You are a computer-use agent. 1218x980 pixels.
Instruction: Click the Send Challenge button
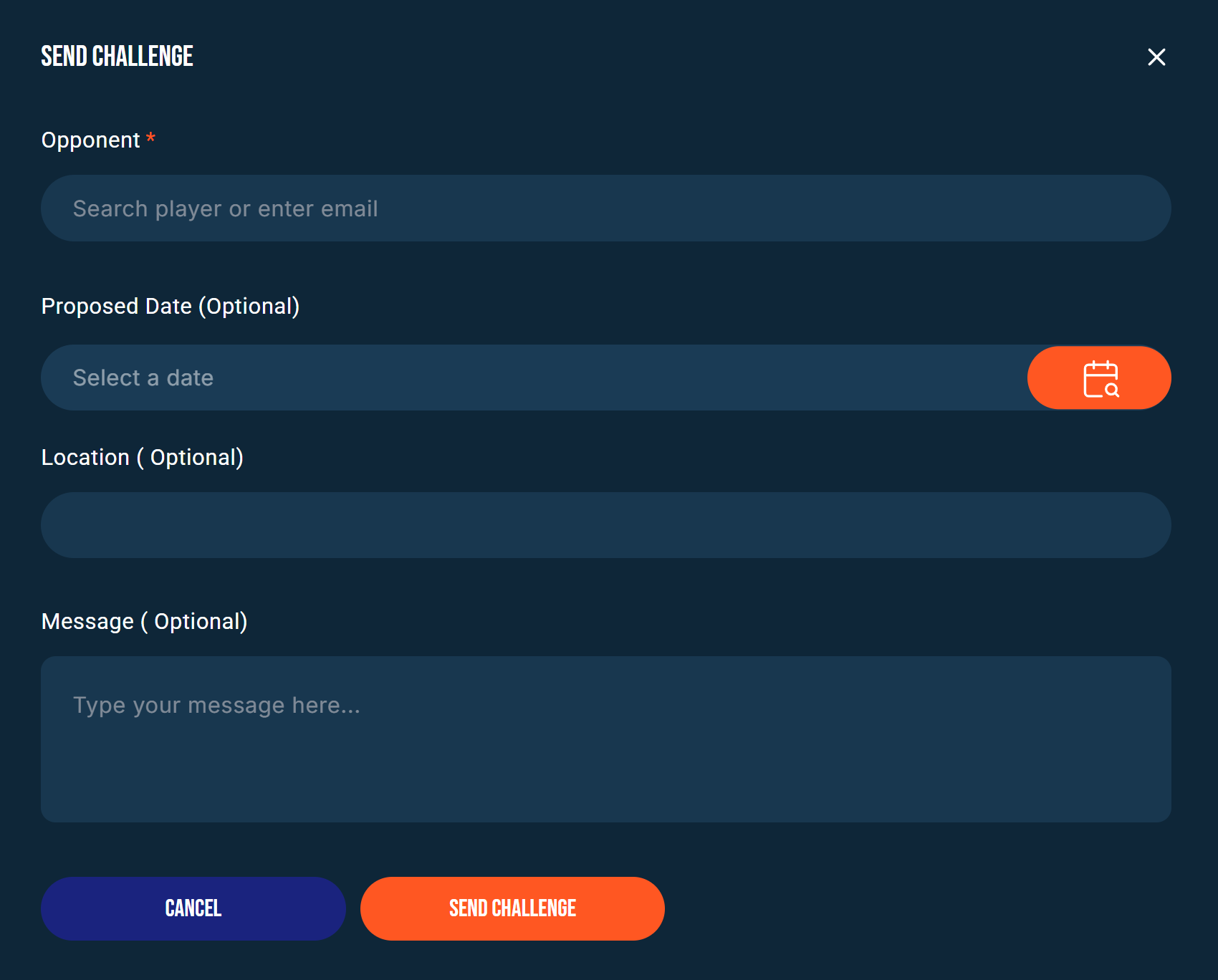click(512, 908)
